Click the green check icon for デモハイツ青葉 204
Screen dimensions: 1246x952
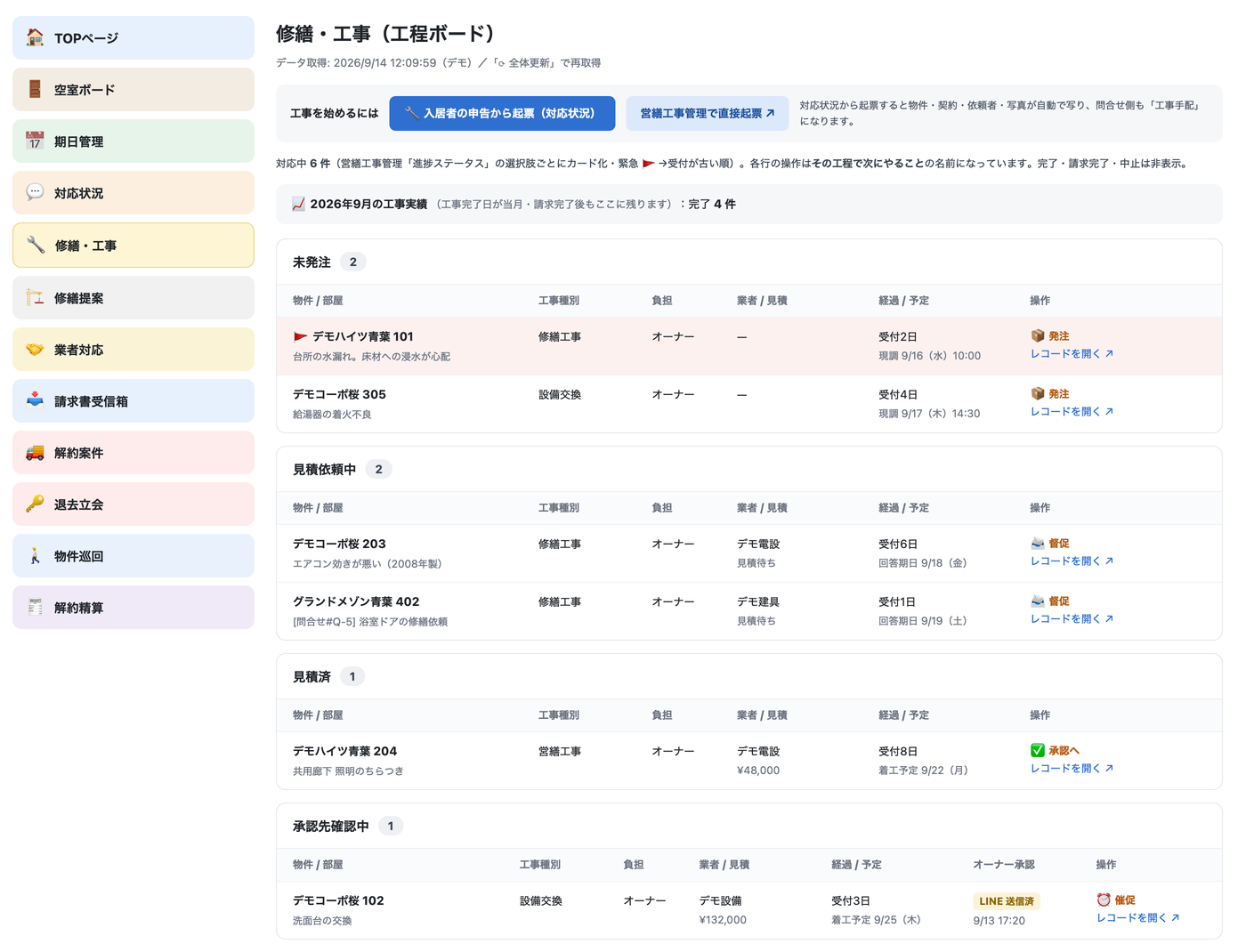click(1038, 750)
